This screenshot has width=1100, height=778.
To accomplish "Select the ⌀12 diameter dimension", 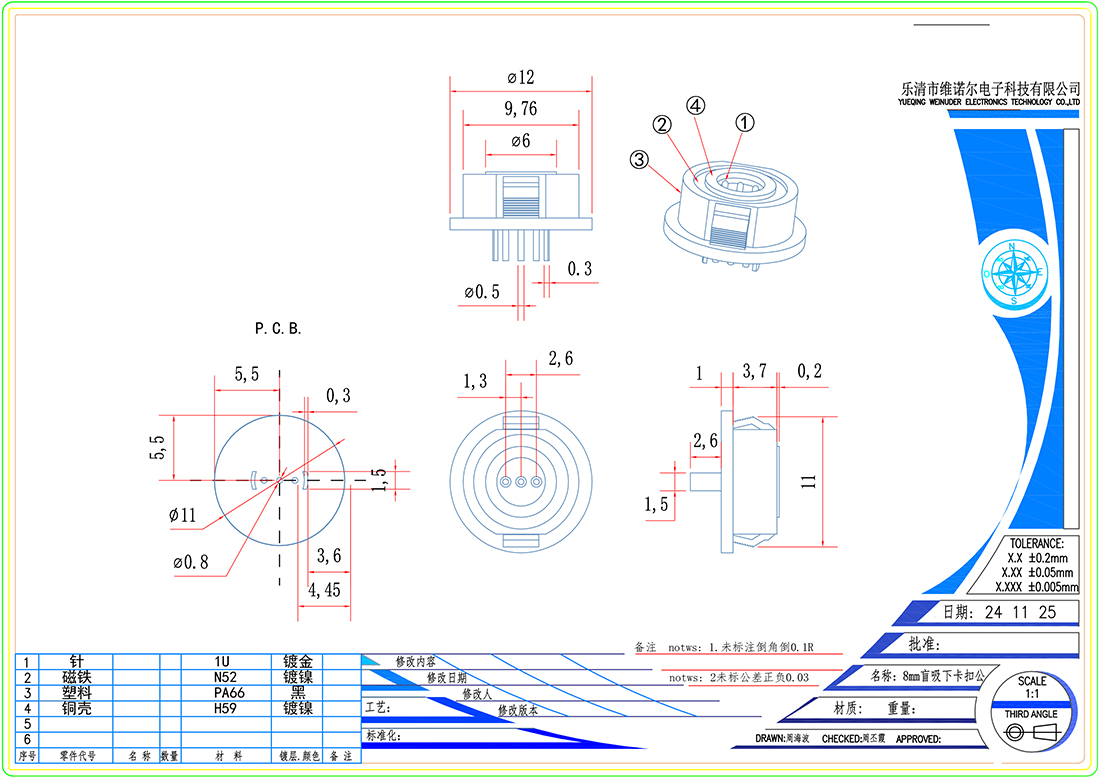I will coord(520,78).
